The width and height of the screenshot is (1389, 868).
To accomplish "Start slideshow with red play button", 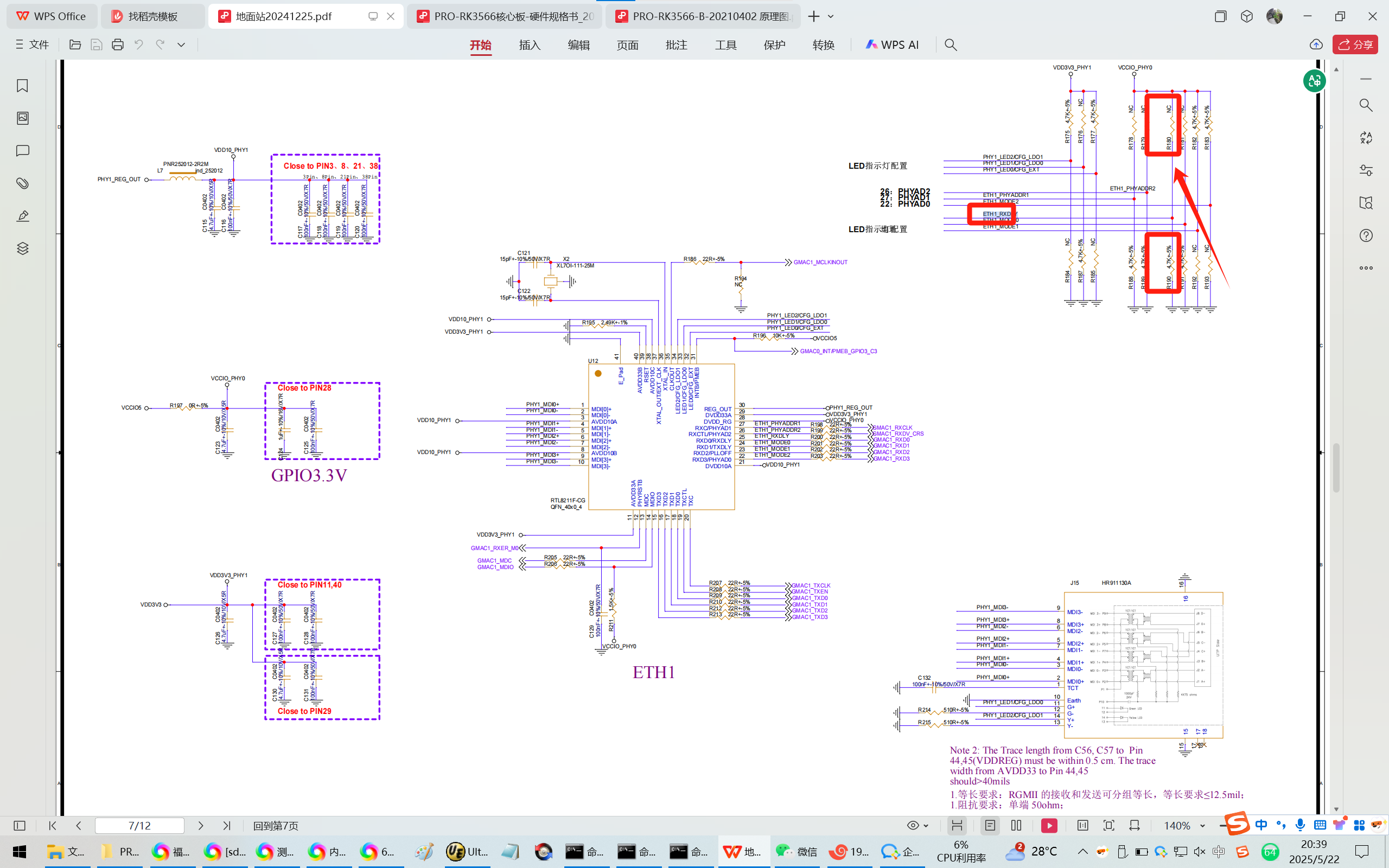I will pos(1049,826).
